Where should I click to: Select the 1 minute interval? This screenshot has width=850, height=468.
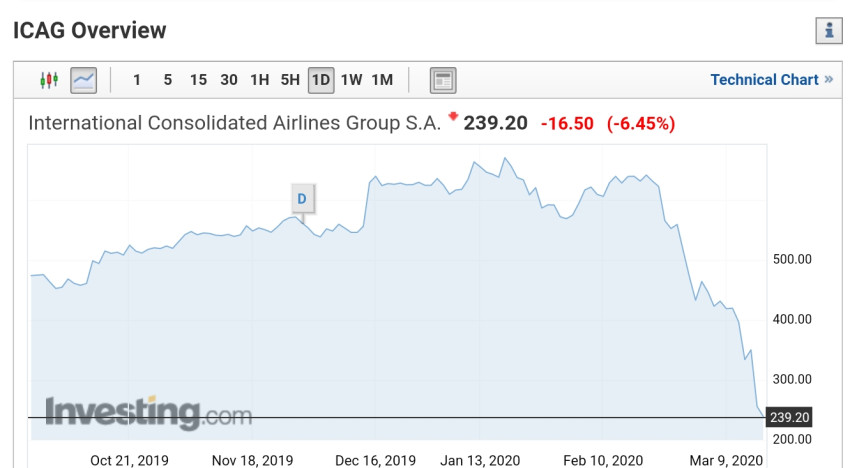pyautogui.click(x=137, y=80)
